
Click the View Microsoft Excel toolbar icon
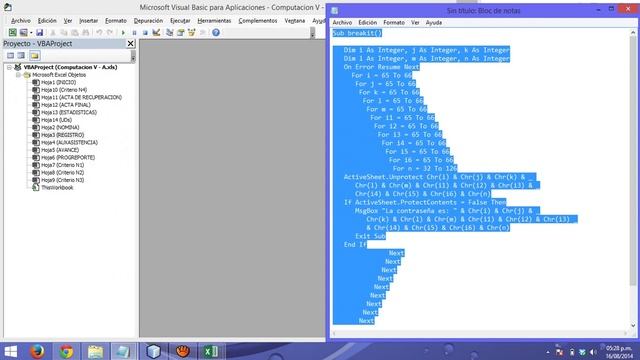[x=13, y=32]
